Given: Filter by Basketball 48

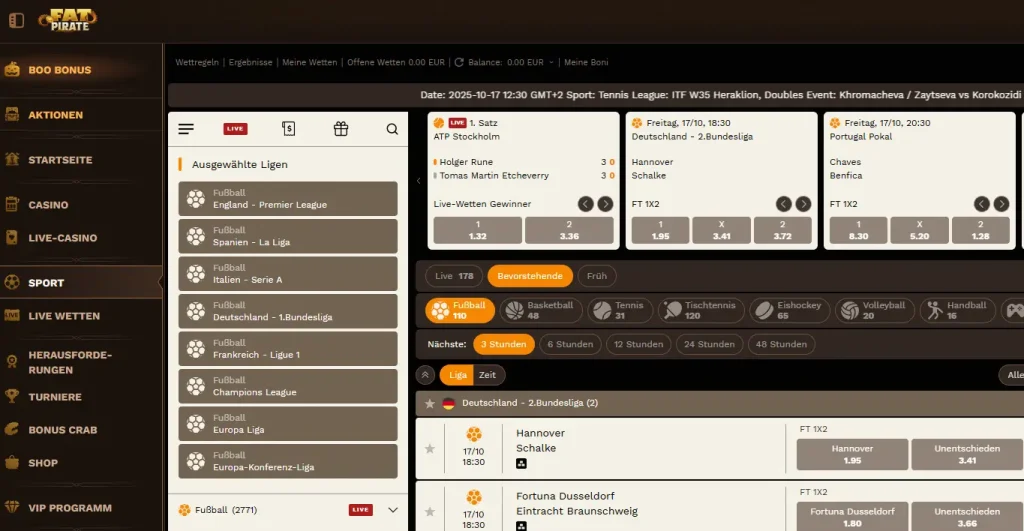Looking at the screenshot, I should point(541,310).
